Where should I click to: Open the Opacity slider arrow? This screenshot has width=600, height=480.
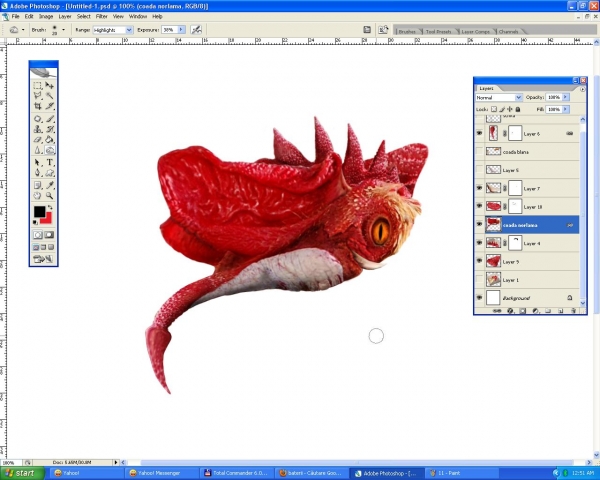565,97
